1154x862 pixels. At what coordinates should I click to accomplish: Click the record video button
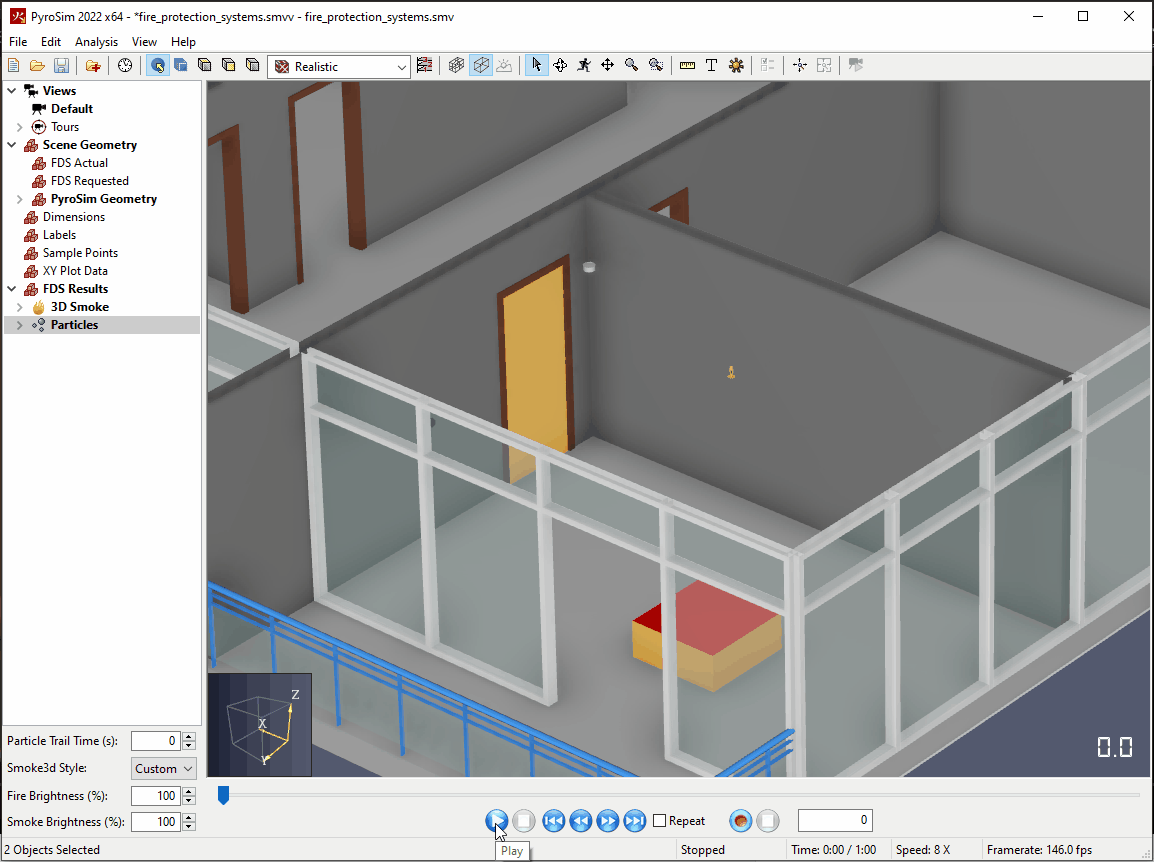click(740, 821)
